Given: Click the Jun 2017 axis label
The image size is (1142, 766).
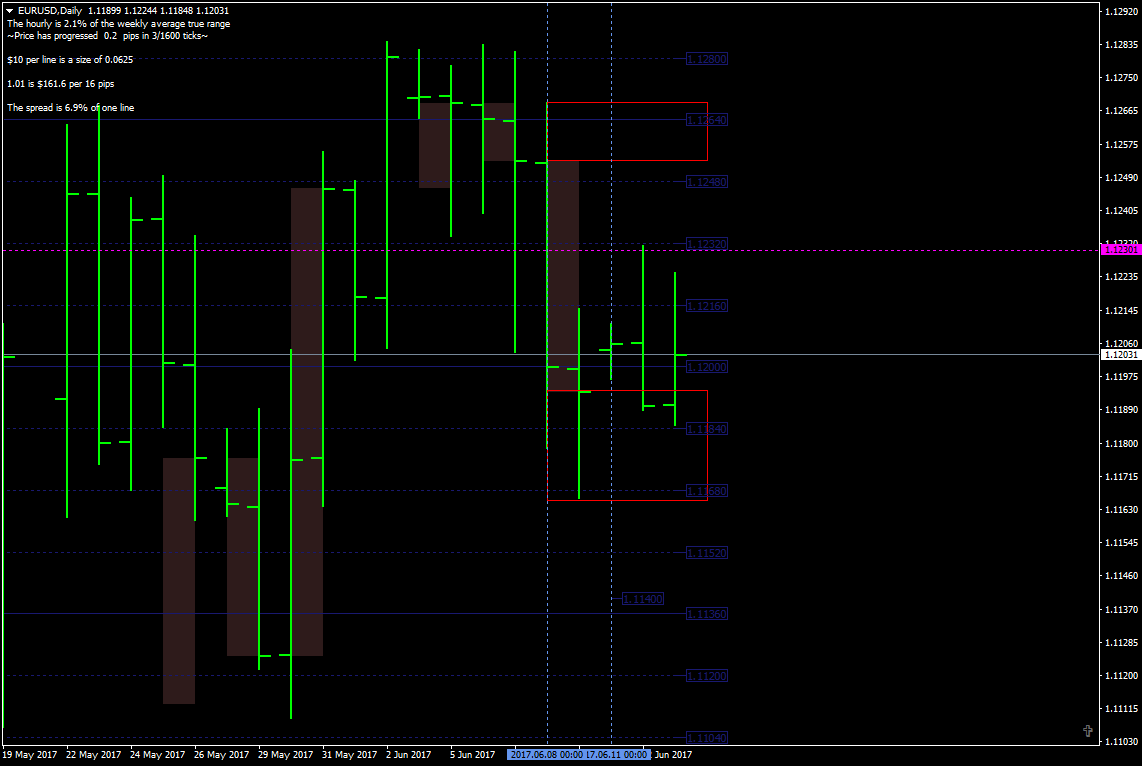Looking at the screenshot, I should (672, 755).
